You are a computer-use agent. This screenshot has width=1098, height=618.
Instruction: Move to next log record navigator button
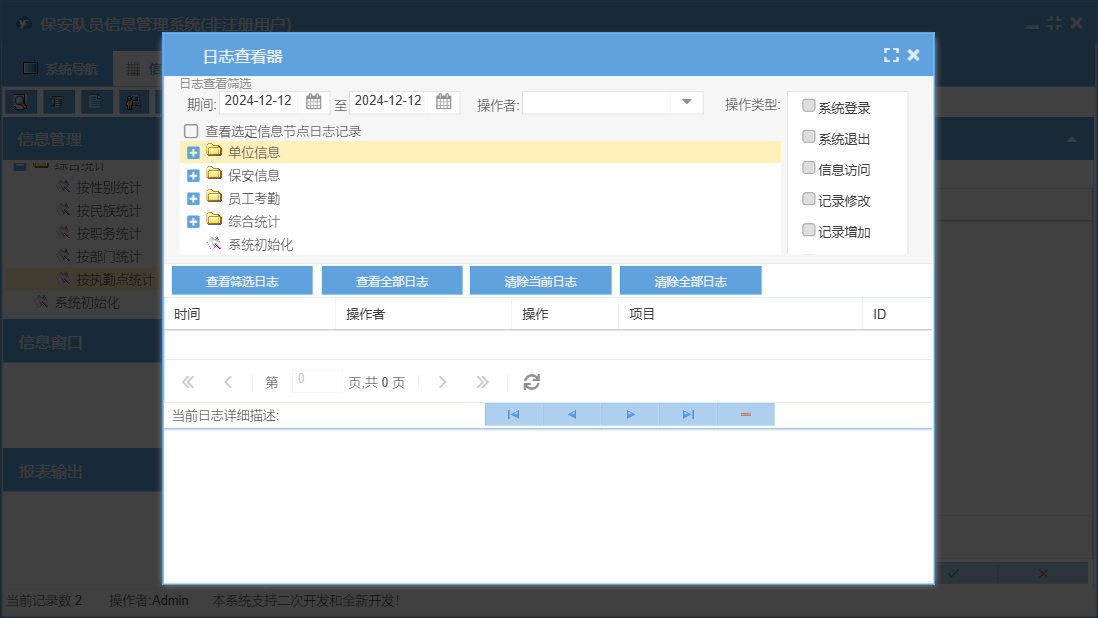coord(630,414)
